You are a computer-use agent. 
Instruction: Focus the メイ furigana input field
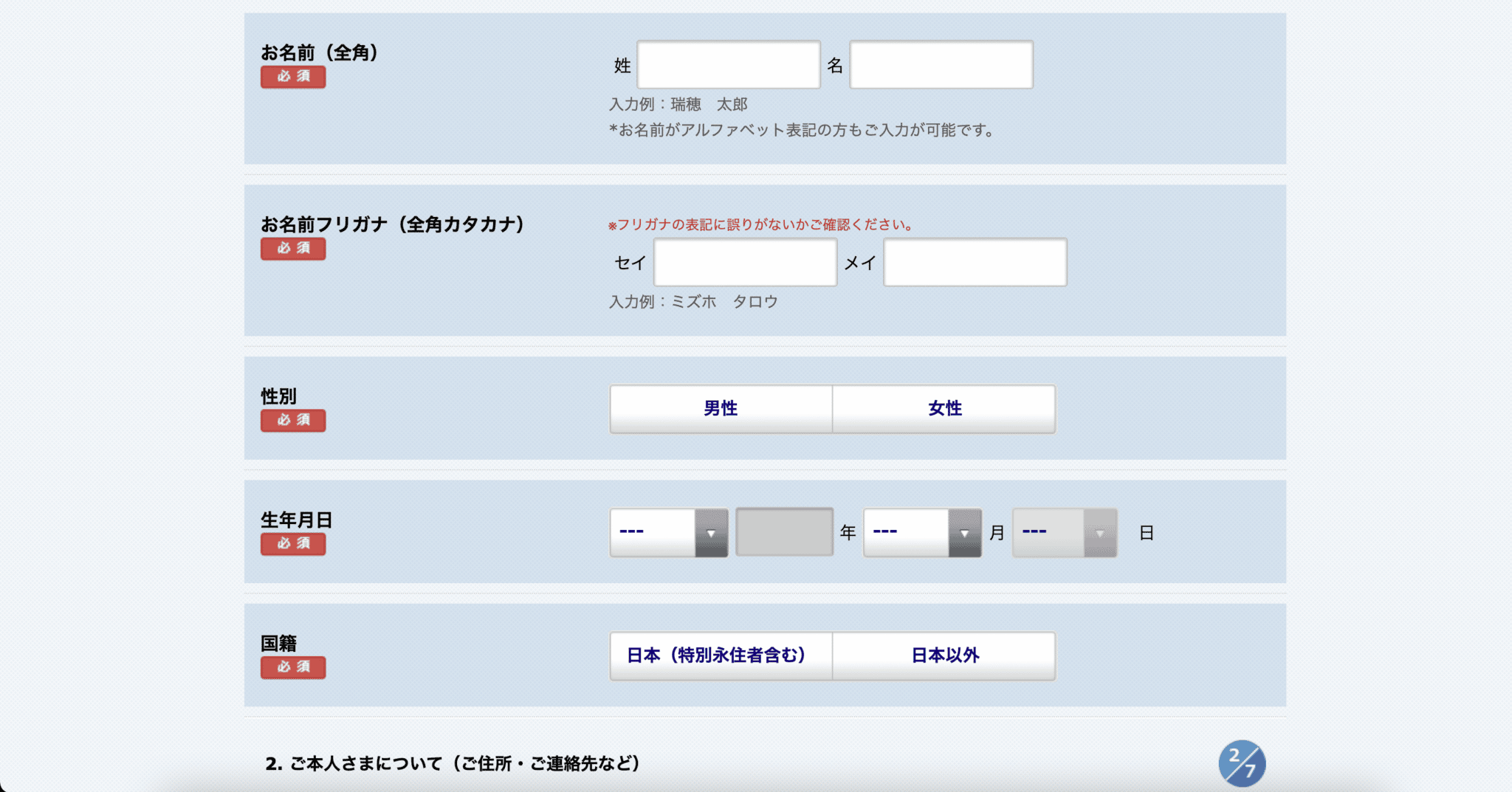tap(975, 262)
